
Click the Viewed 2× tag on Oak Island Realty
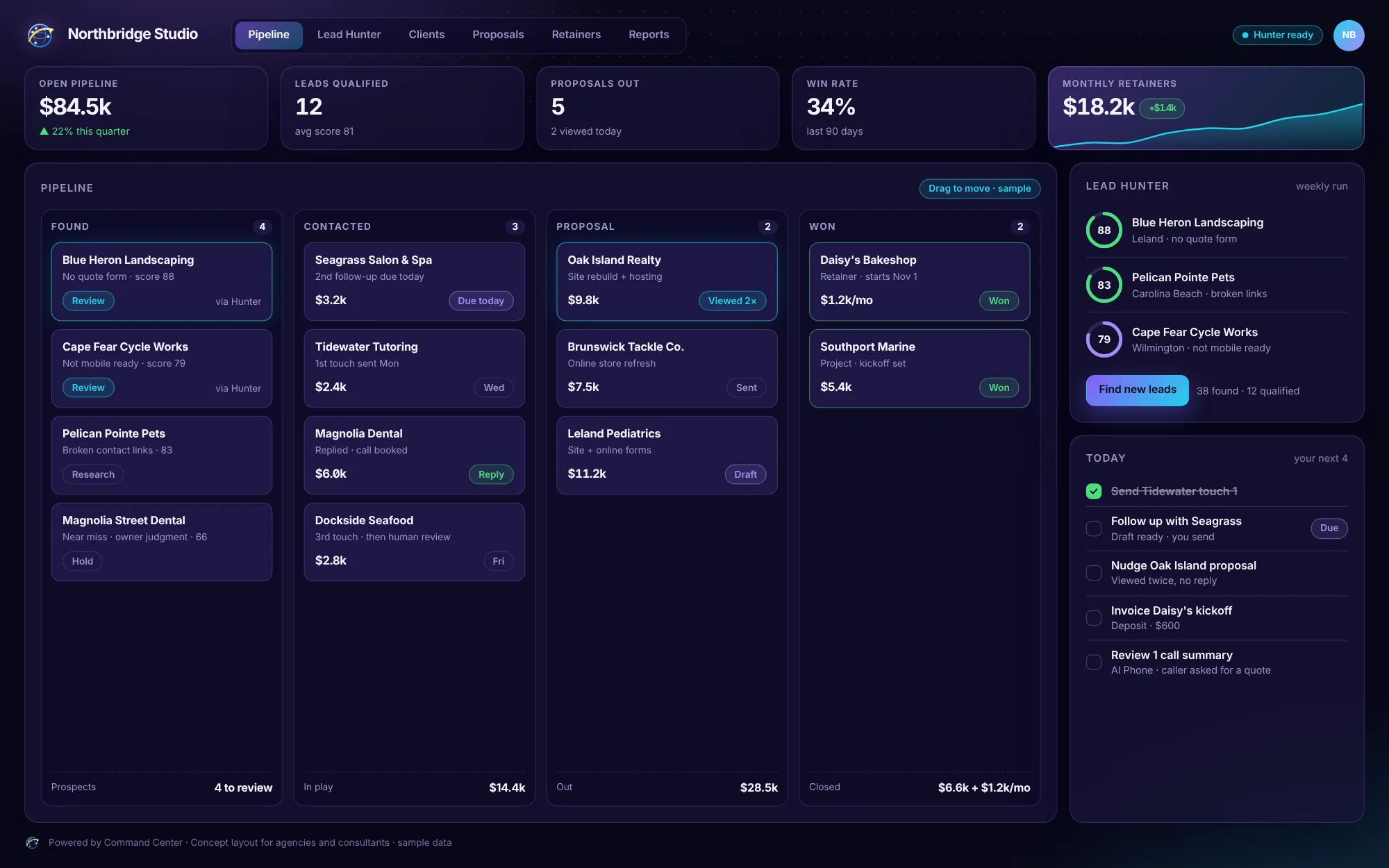732,301
